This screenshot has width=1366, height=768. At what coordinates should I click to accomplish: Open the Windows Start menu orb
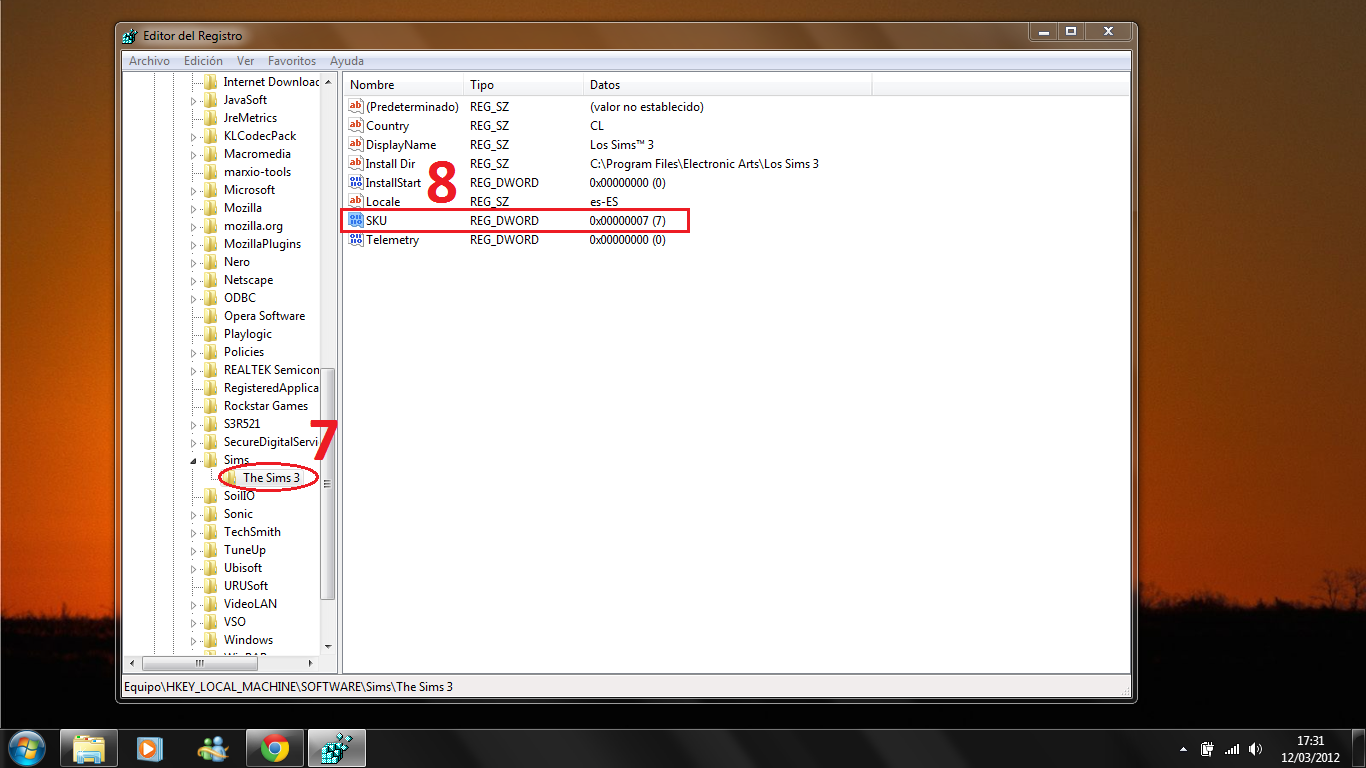27,748
